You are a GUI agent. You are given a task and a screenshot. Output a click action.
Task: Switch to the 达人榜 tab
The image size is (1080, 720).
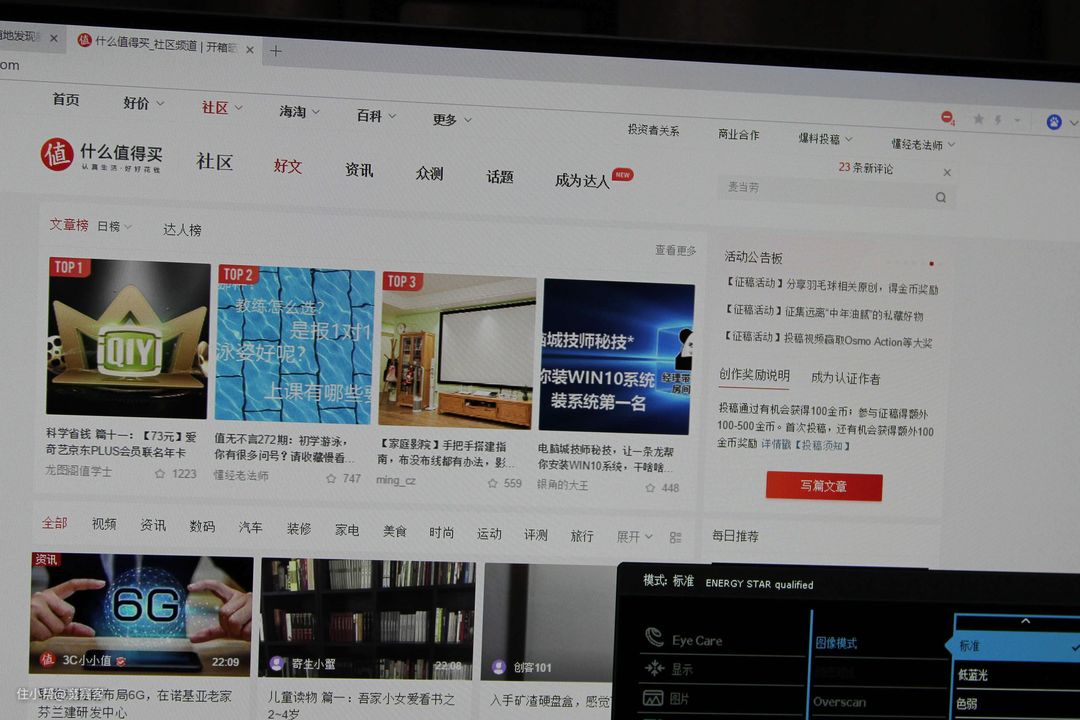(182, 230)
